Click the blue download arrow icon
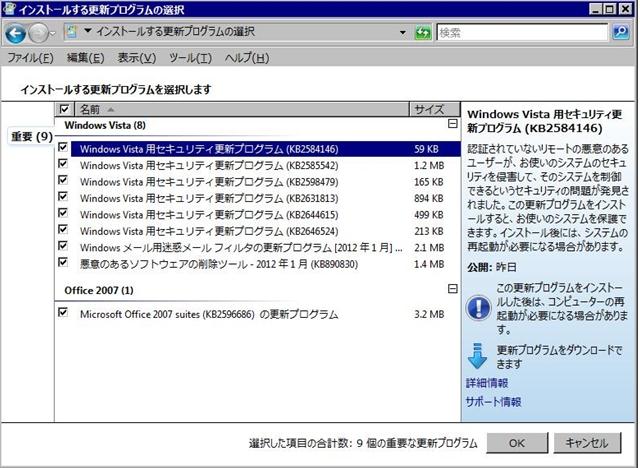Screen dimensions: 640x468 (477, 356)
